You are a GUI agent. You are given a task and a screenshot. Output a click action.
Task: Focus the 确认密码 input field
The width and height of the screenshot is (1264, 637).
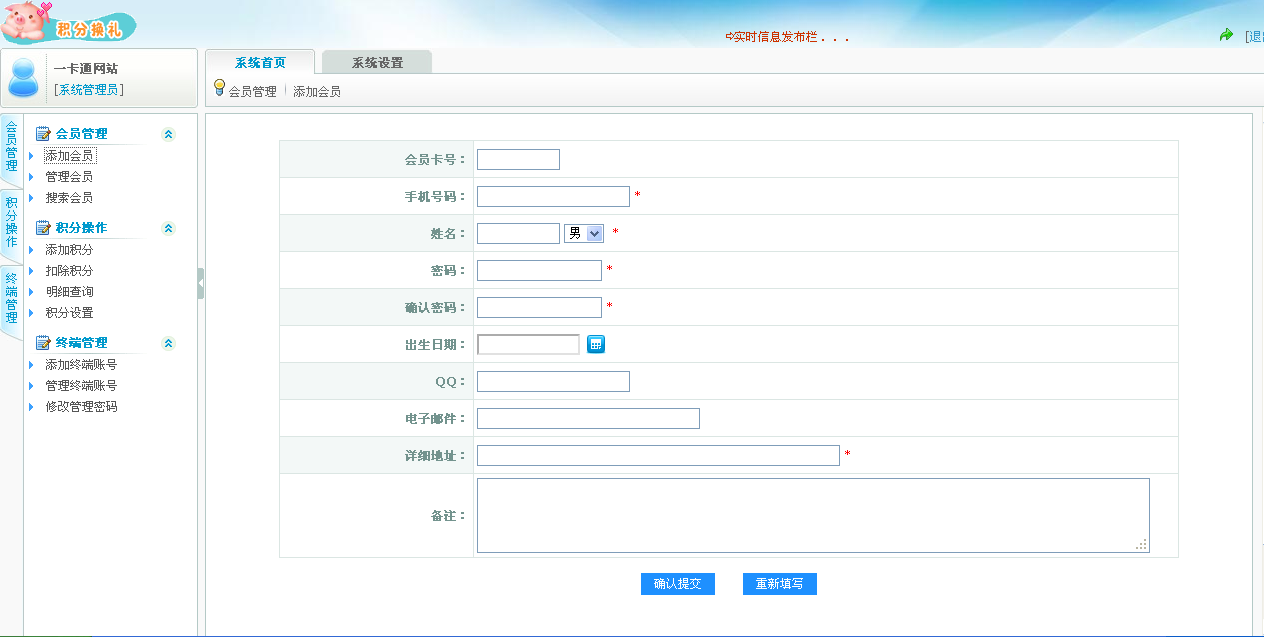click(x=539, y=307)
